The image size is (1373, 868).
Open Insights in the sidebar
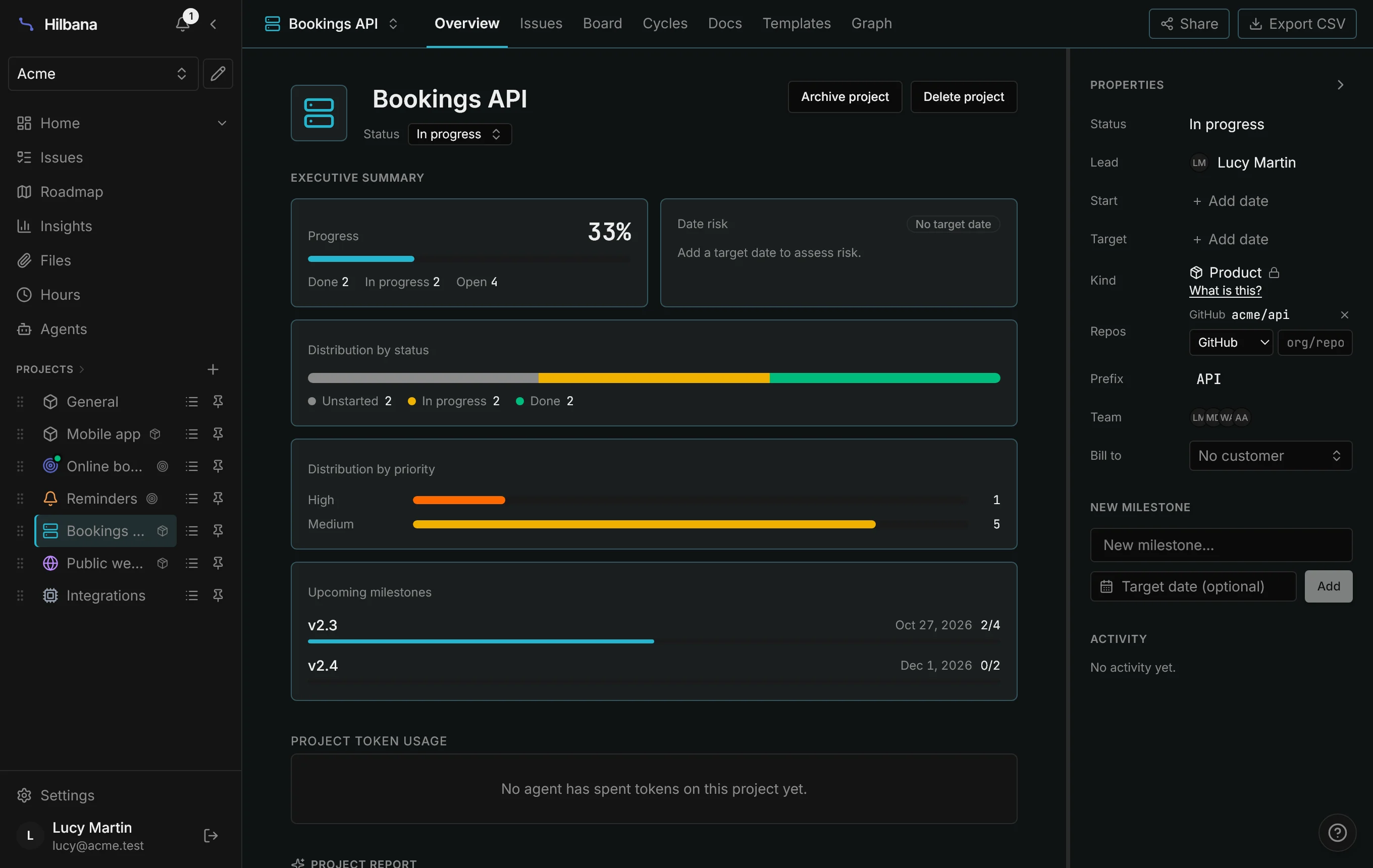tap(66, 226)
